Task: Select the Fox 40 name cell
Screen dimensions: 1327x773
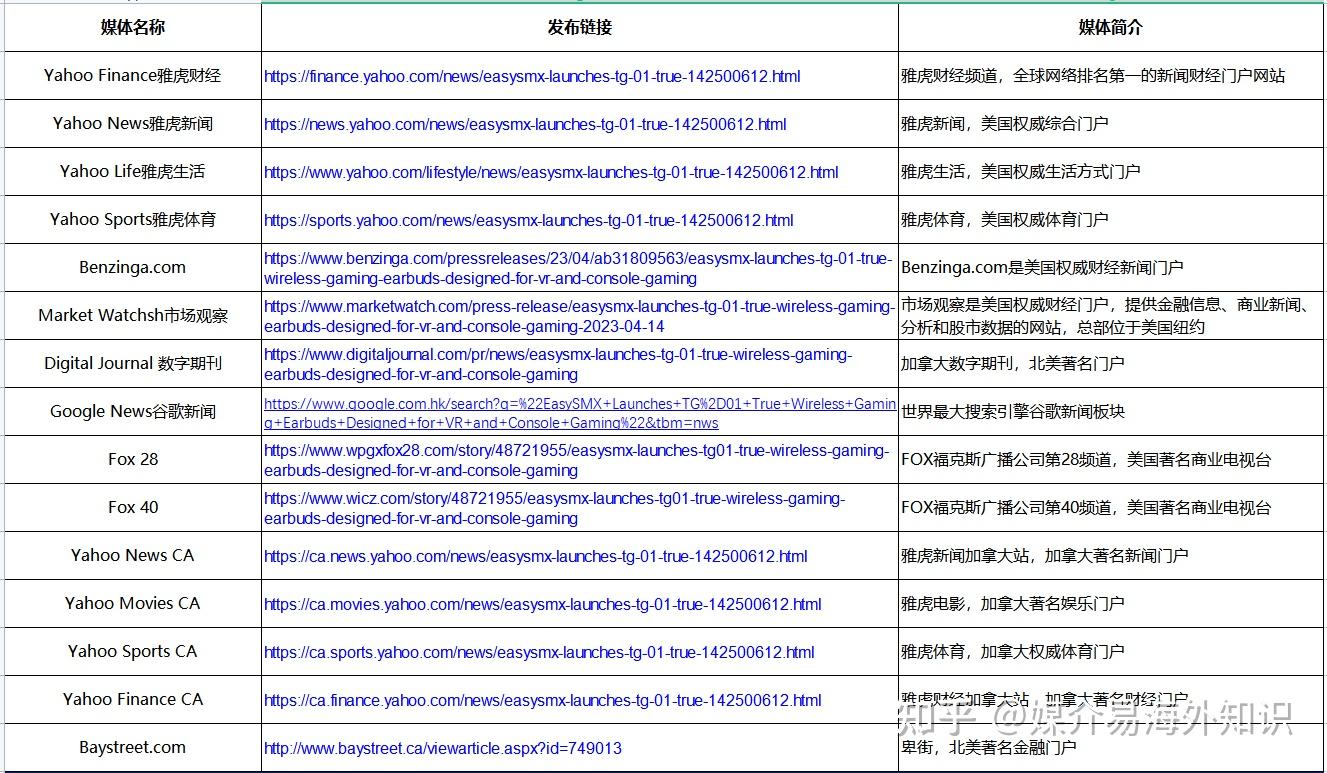Action: tap(133, 507)
